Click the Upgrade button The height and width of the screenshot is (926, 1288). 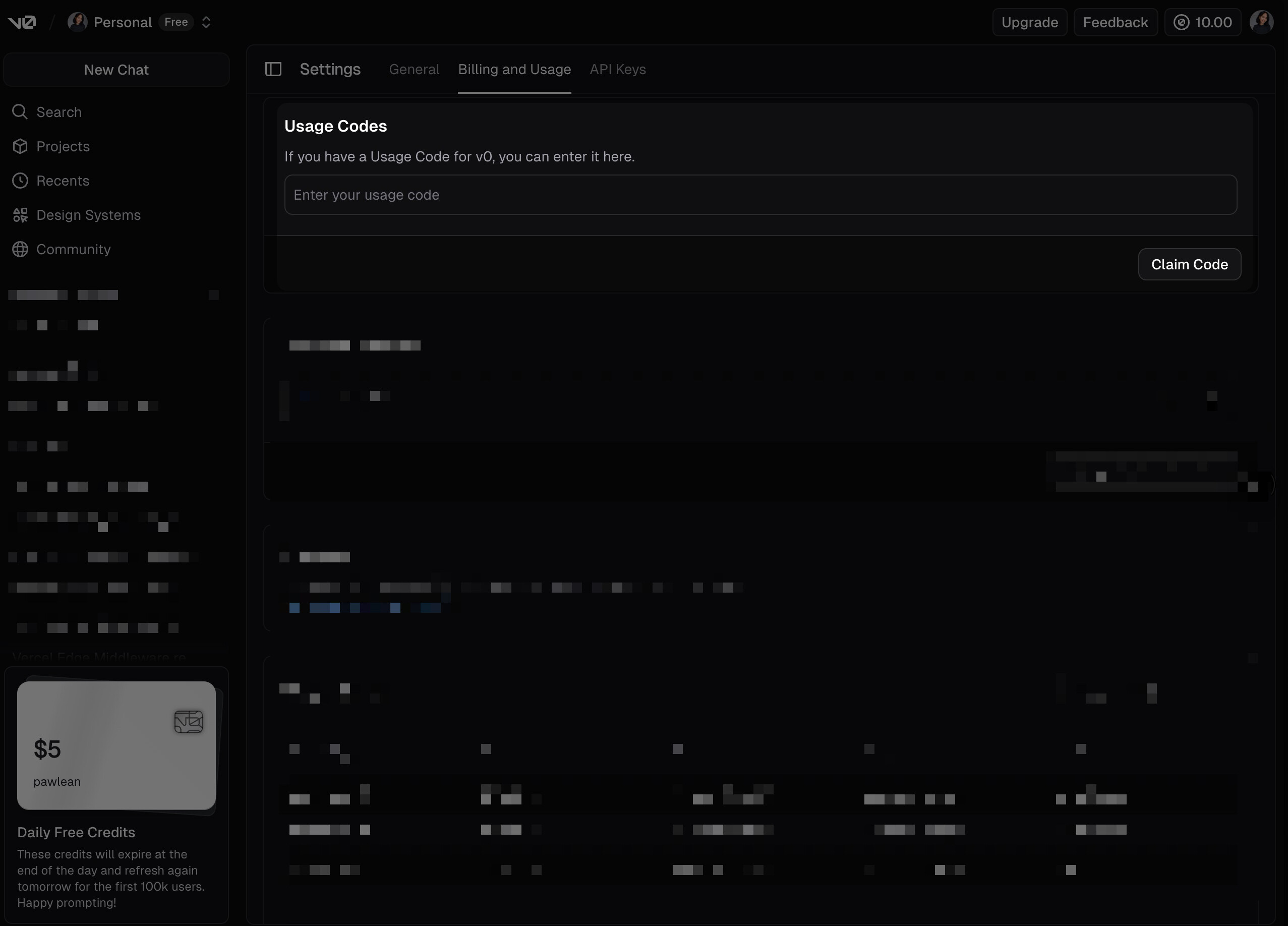coord(1030,22)
